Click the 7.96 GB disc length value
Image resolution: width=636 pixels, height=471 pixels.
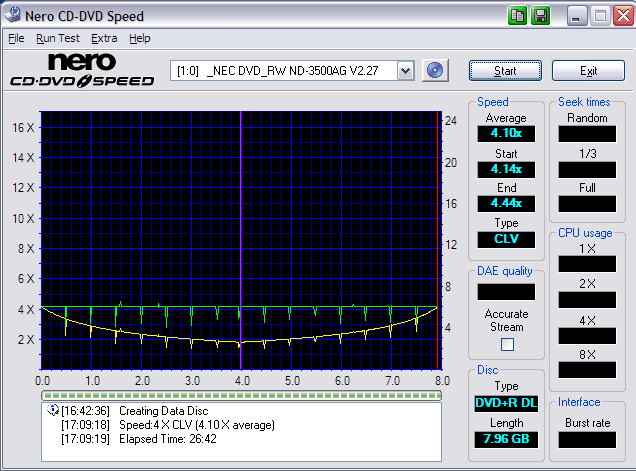pyautogui.click(x=506, y=439)
